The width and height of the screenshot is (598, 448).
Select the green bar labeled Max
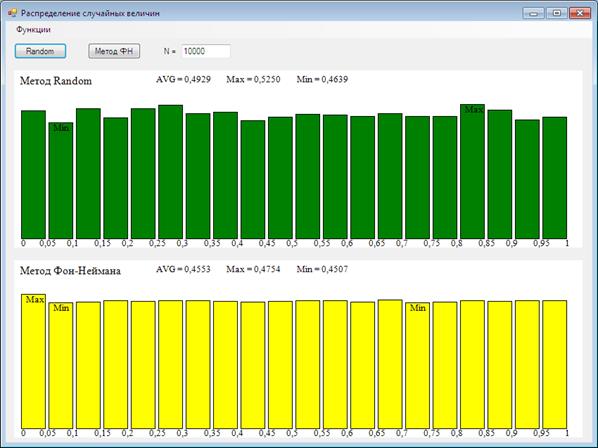[472, 171]
